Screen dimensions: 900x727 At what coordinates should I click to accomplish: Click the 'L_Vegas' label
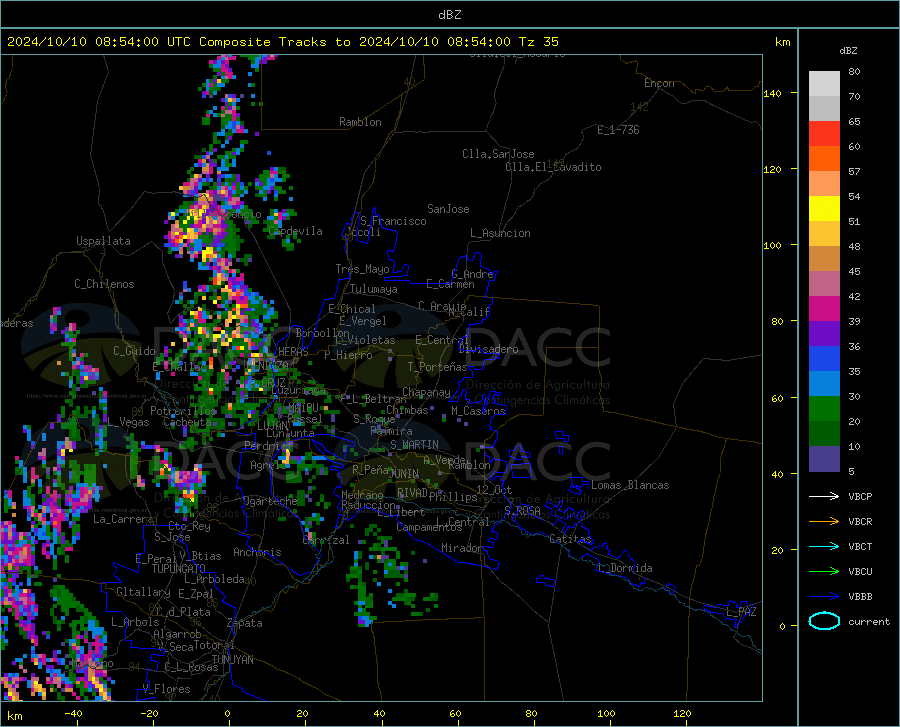tap(128, 422)
